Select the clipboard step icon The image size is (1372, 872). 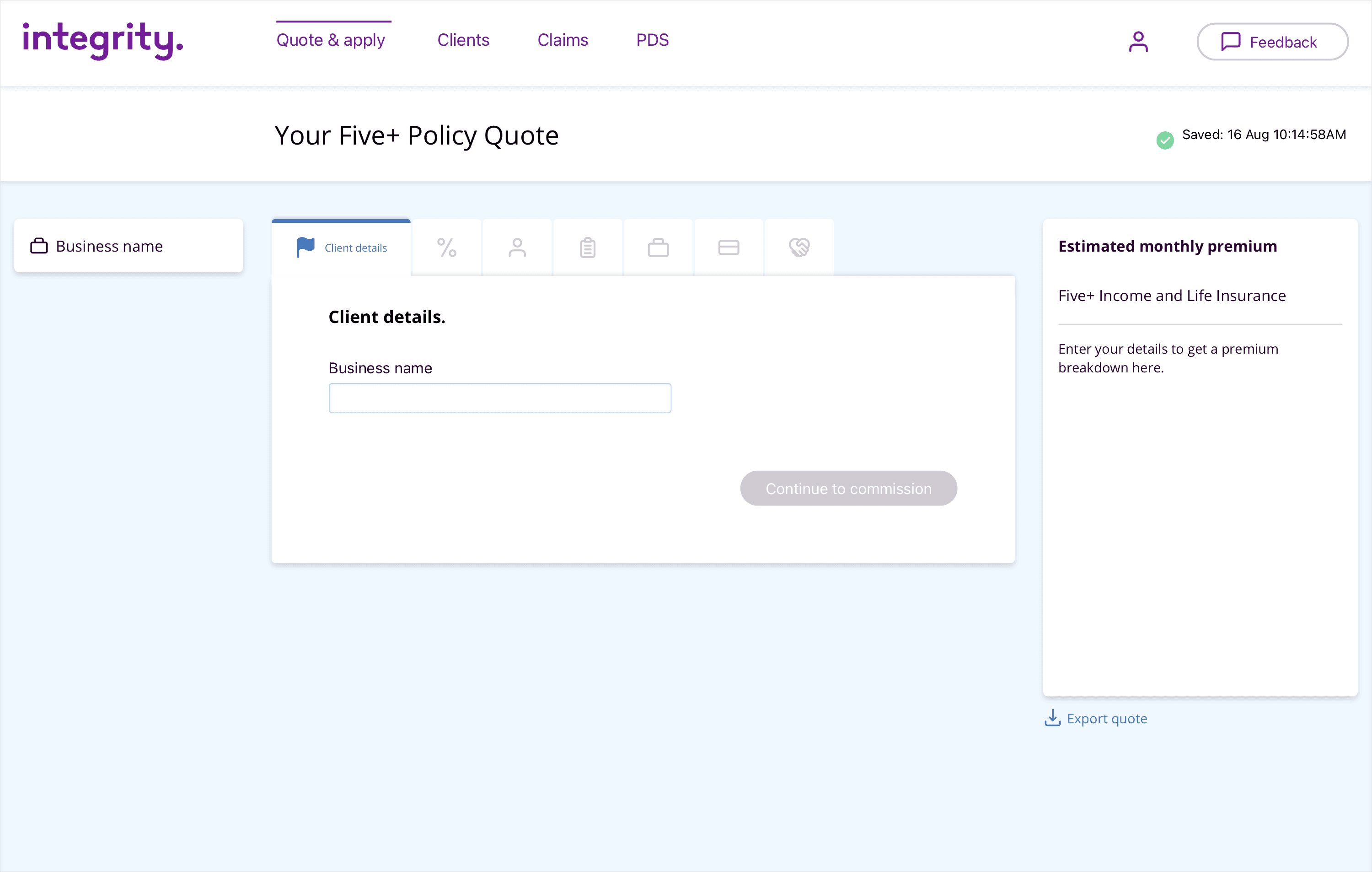[587, 248]
